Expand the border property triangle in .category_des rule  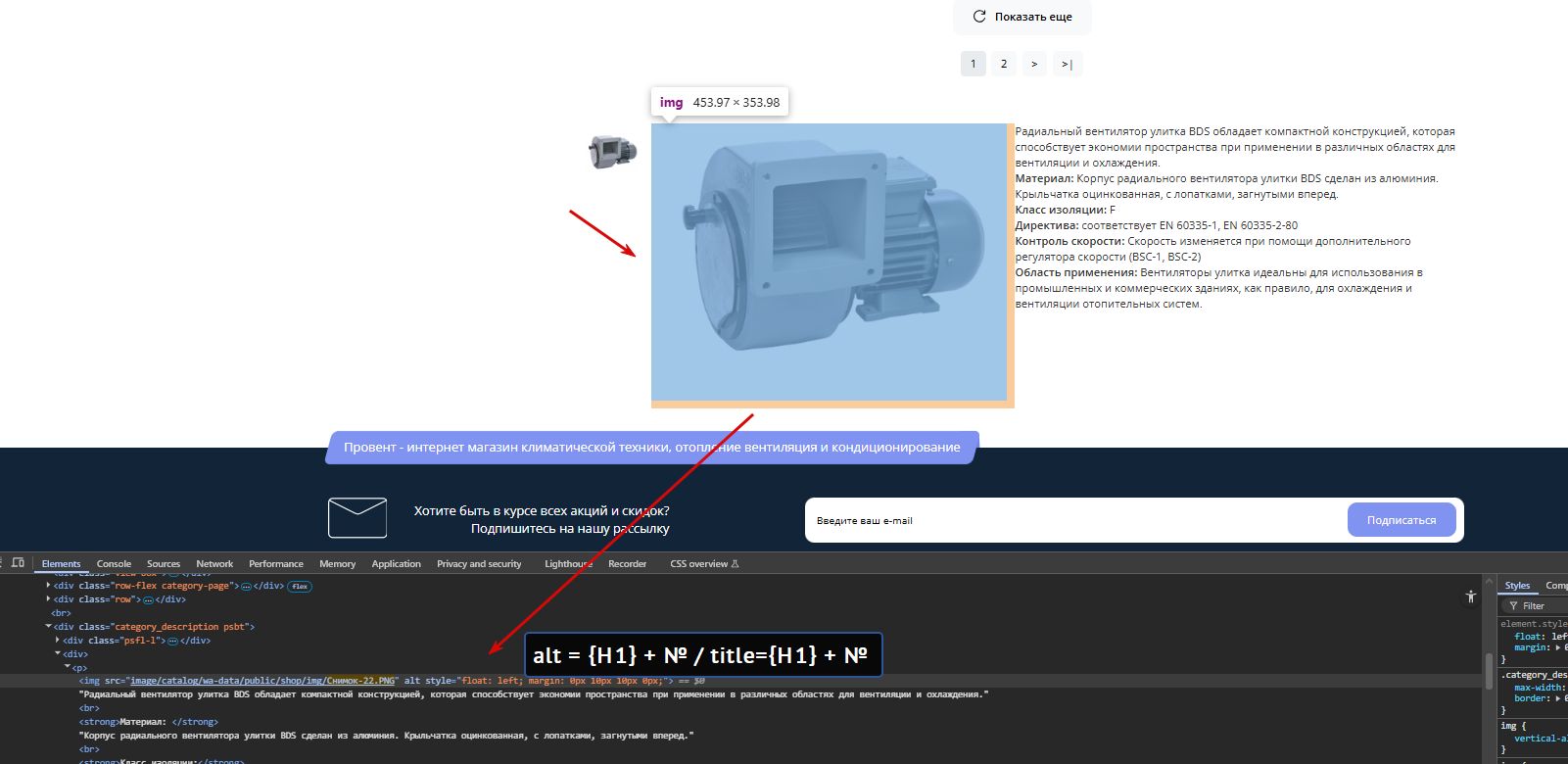(x=1558, y=698)
